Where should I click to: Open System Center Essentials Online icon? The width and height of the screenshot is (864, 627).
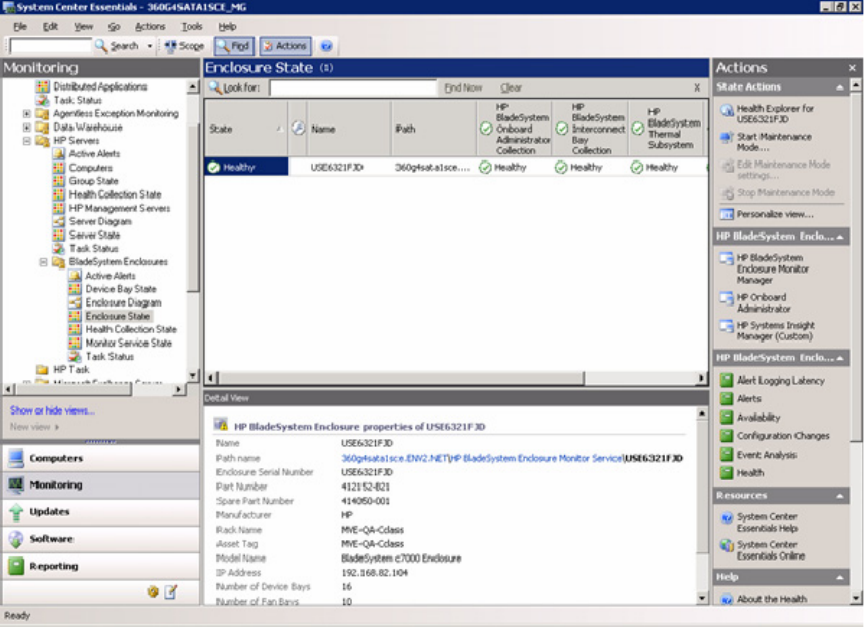726,546
